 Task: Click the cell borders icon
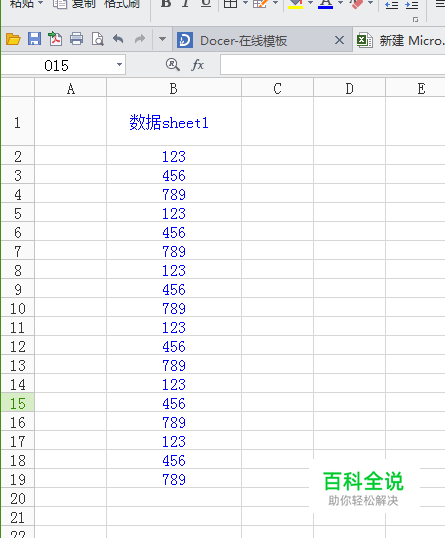230,4
